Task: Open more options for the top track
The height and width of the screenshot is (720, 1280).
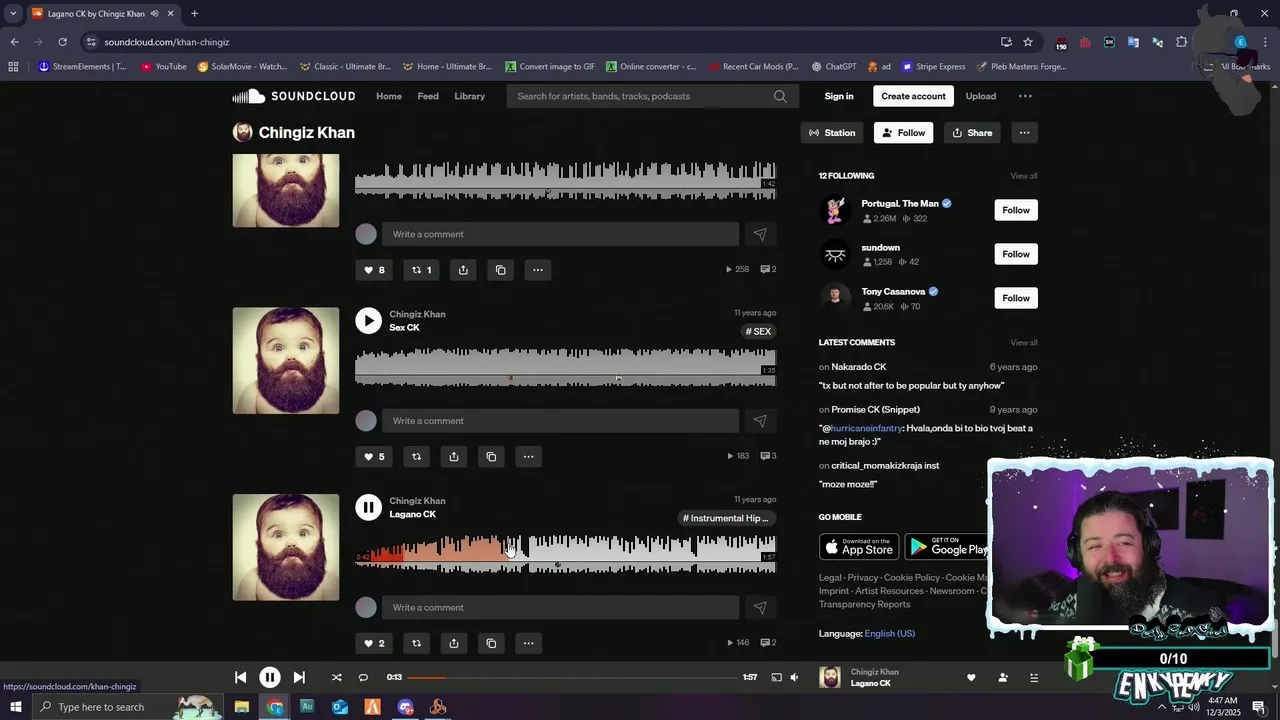Action: click(538, 270)
